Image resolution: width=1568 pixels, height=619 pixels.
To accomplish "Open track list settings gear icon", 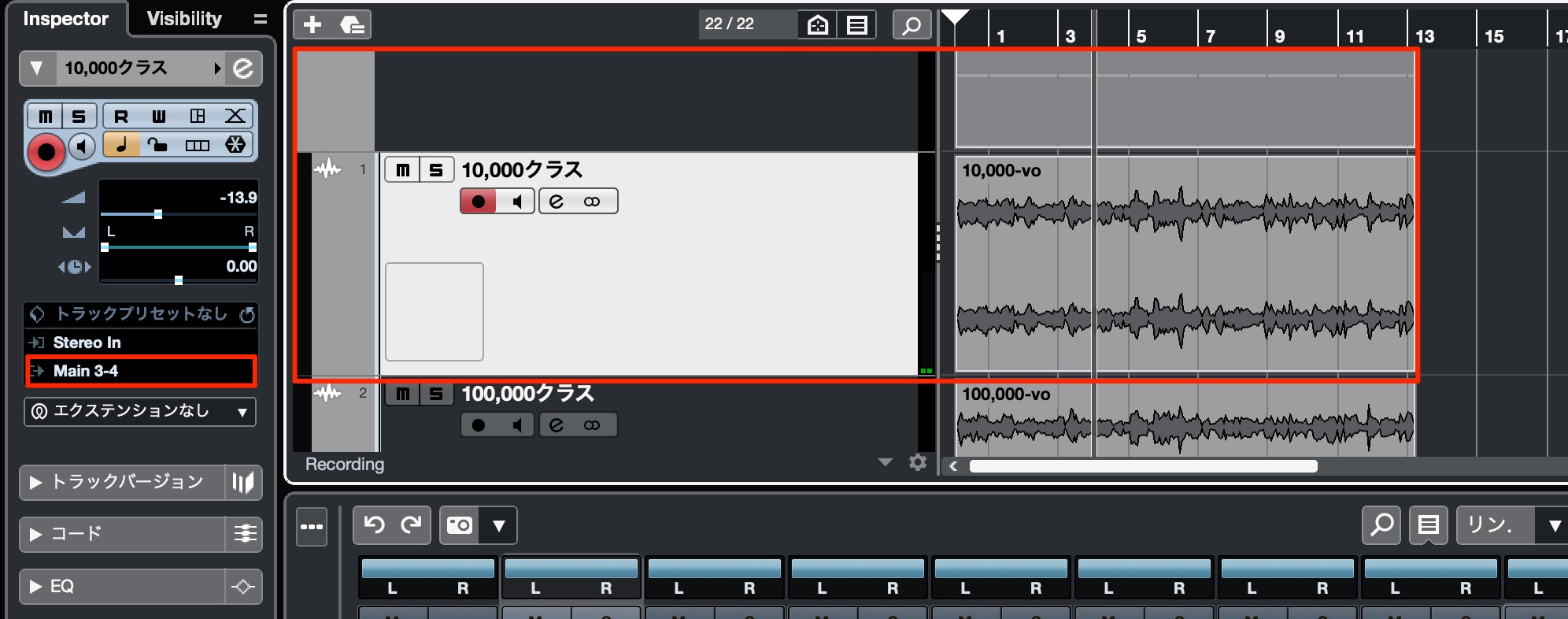I will point(917,462).
